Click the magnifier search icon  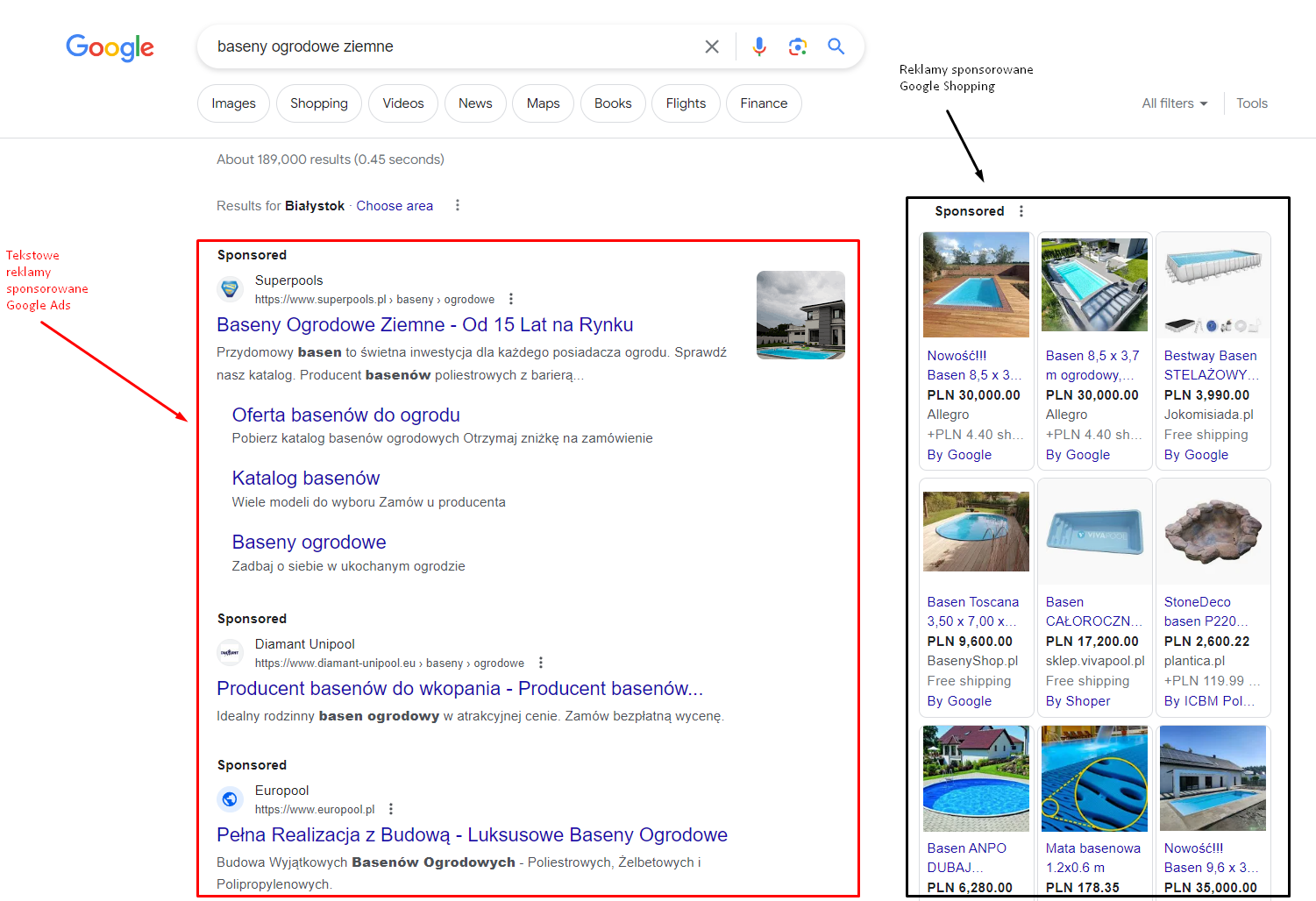(x=836, y=46)
